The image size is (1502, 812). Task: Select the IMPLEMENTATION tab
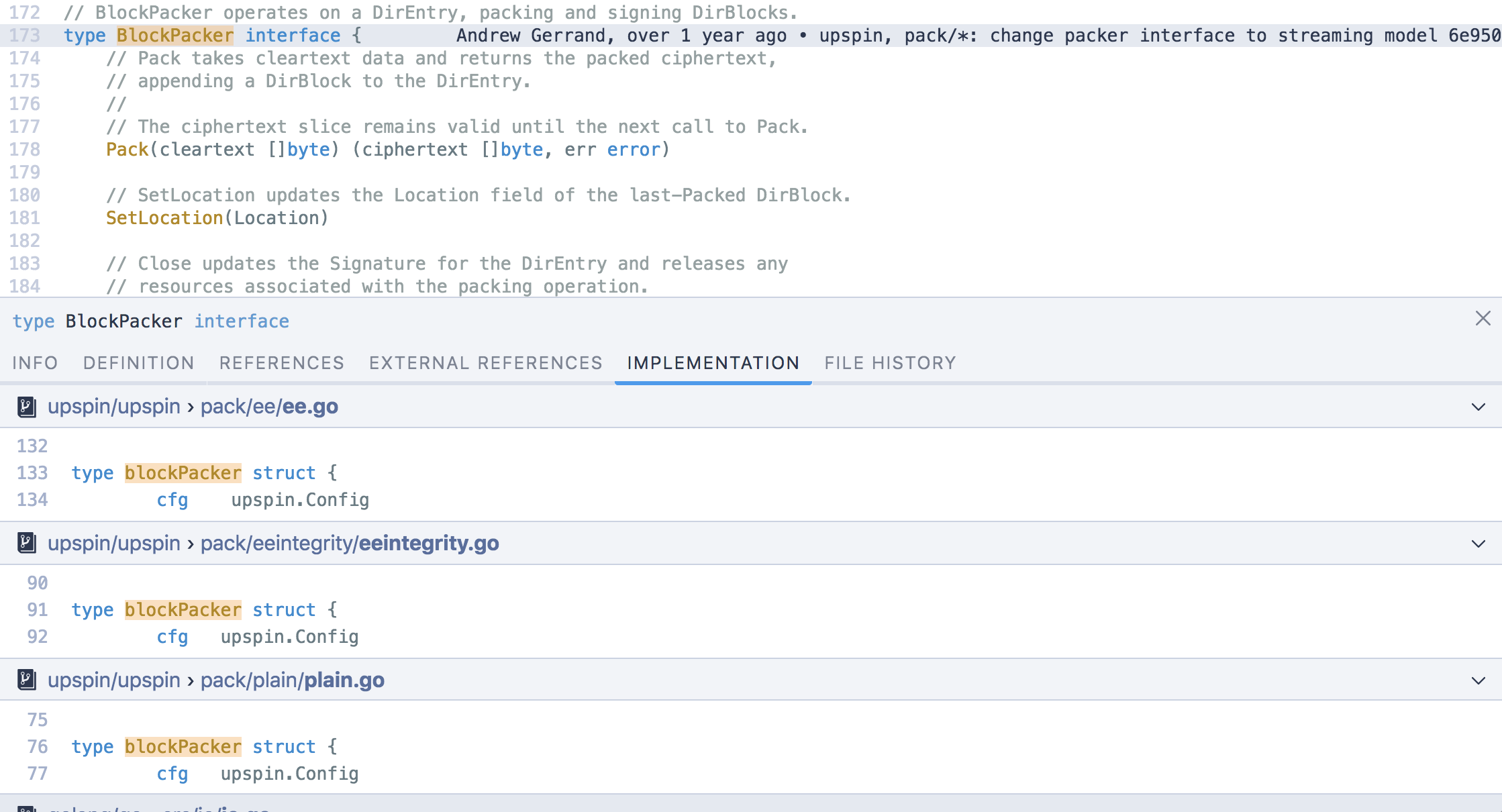click(714, 363)
